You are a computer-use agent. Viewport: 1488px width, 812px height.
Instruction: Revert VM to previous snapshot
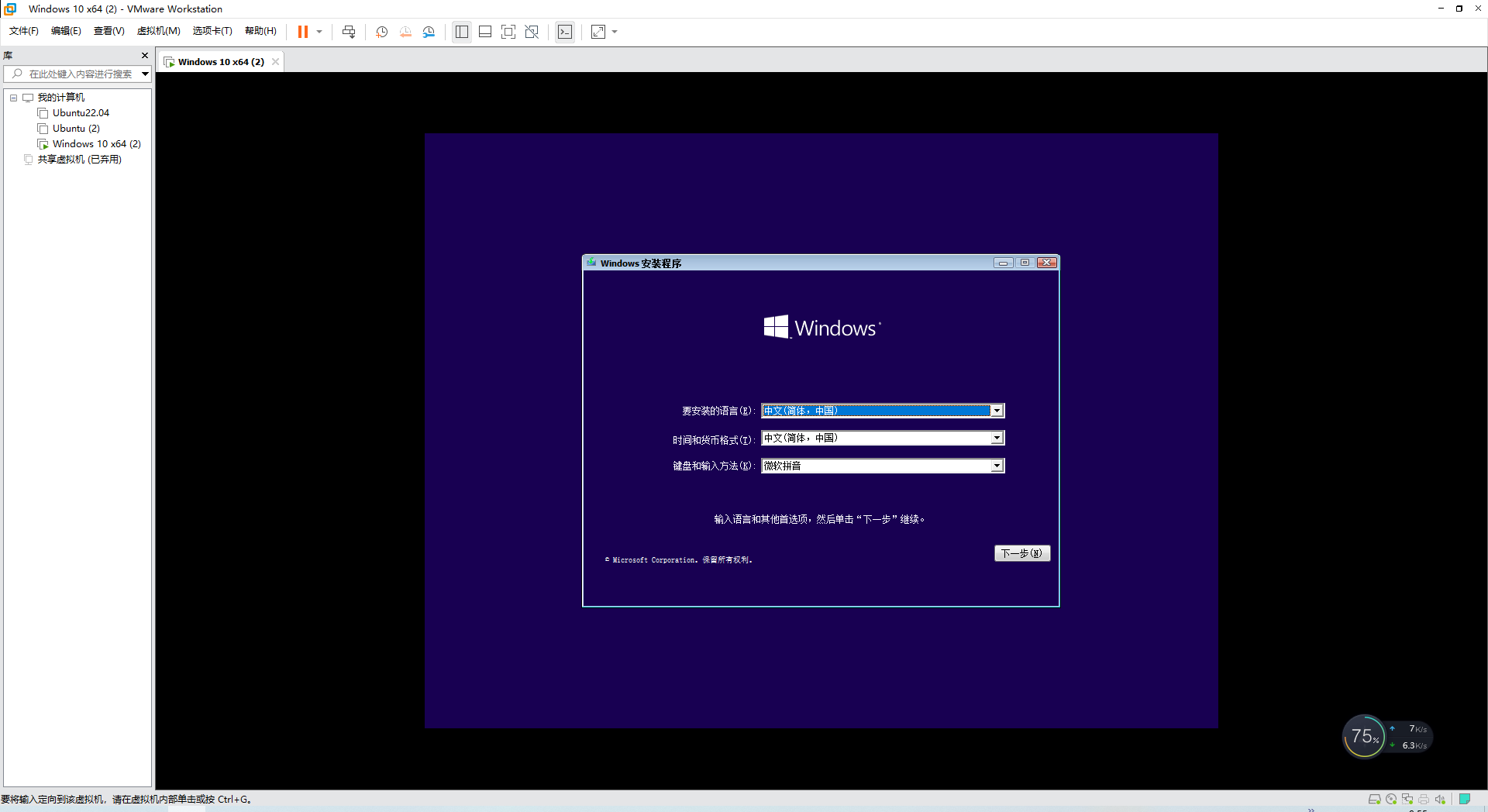pyautogui.click(x=405, y=32)
